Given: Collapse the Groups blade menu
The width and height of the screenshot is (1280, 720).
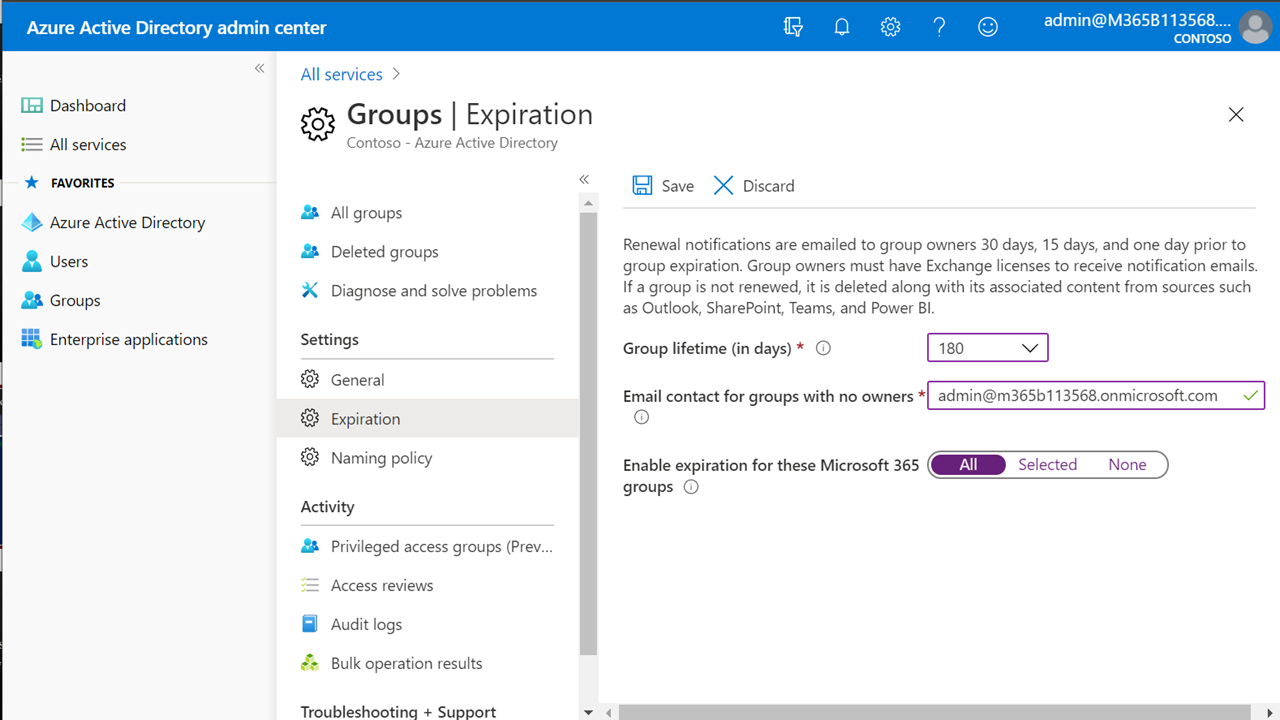Looking at the screenshot, I should [x=584, y=179].
